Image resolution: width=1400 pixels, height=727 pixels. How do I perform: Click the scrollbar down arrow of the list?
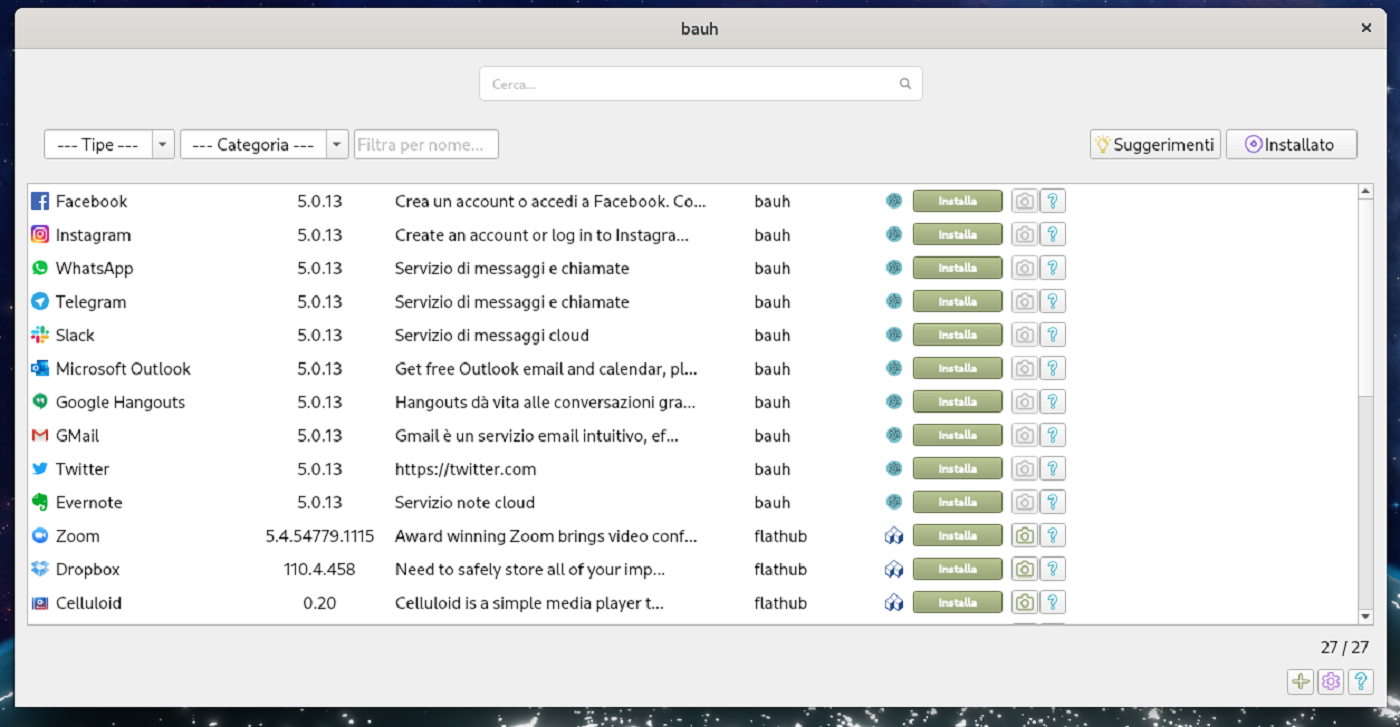point(1365,616)
